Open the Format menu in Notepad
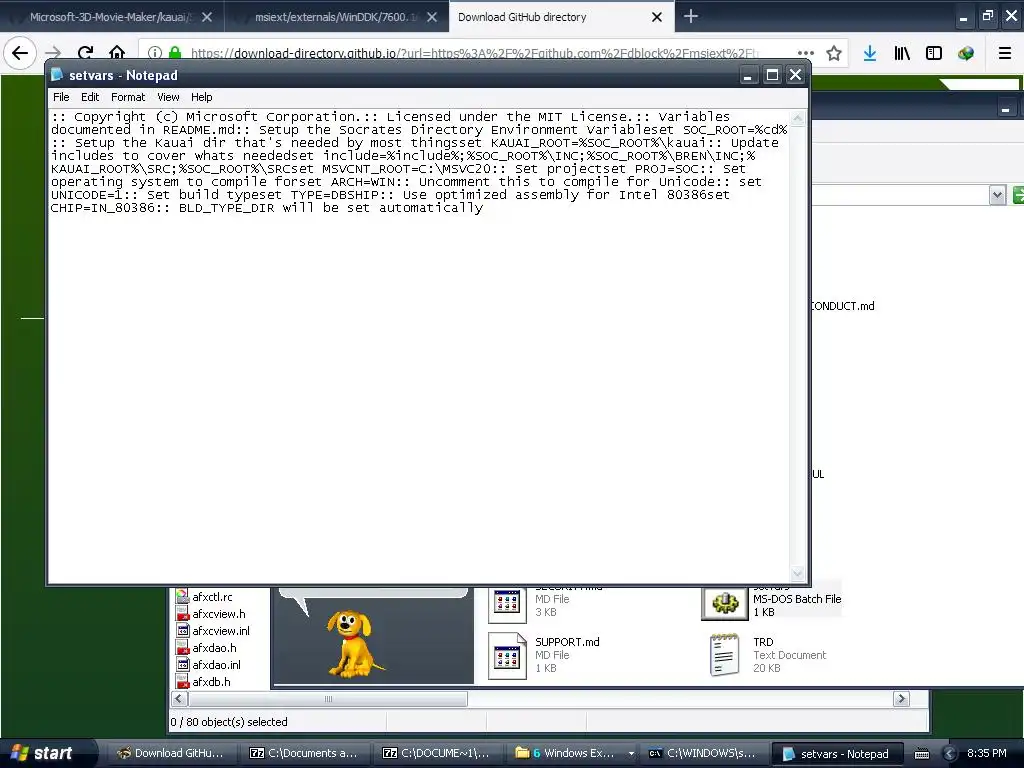This screenshot has width=1024, height=768. point(128,97)
